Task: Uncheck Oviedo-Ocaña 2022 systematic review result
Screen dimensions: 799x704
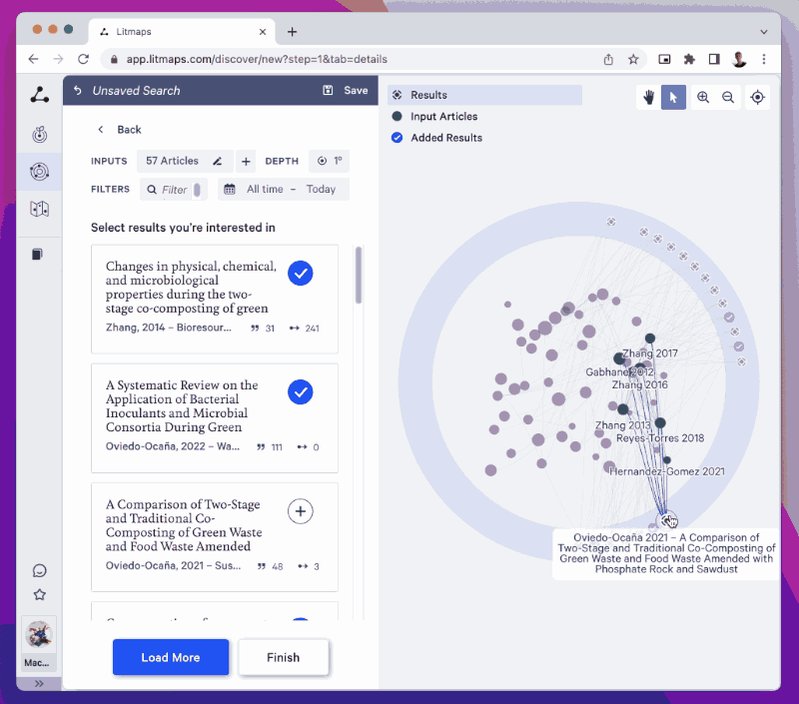Action: tap(300, 392)
